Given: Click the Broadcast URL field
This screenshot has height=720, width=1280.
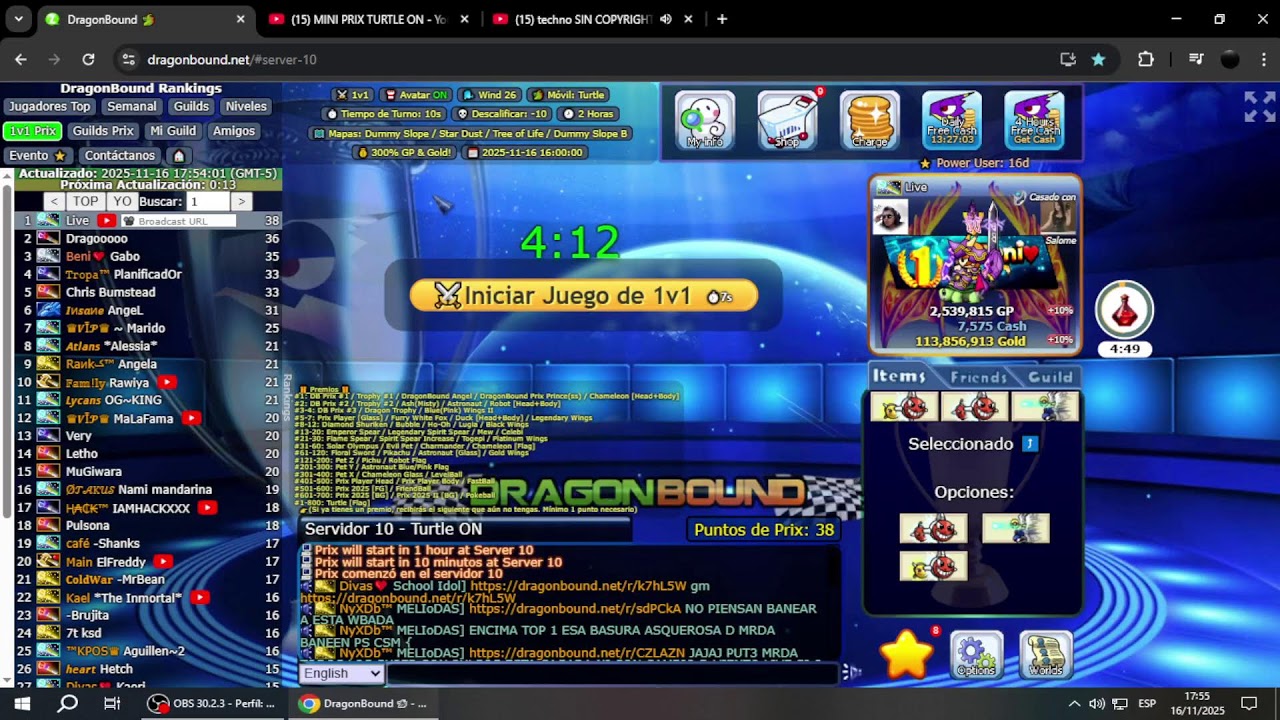Looking at the screenshot, I should click(x=177, y=221).
